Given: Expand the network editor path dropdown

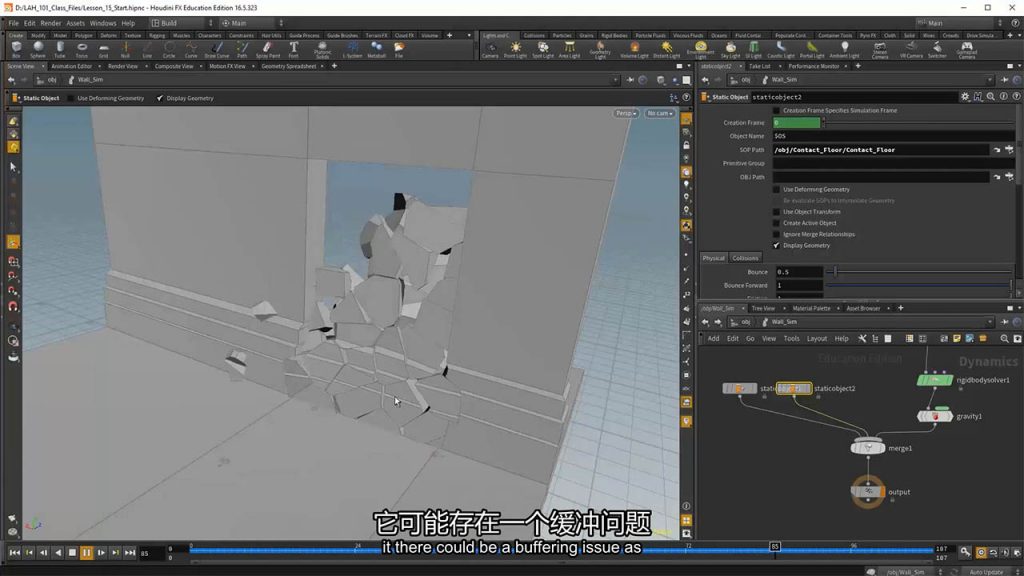Looking at the screenshot, I should tap(990, 322).
